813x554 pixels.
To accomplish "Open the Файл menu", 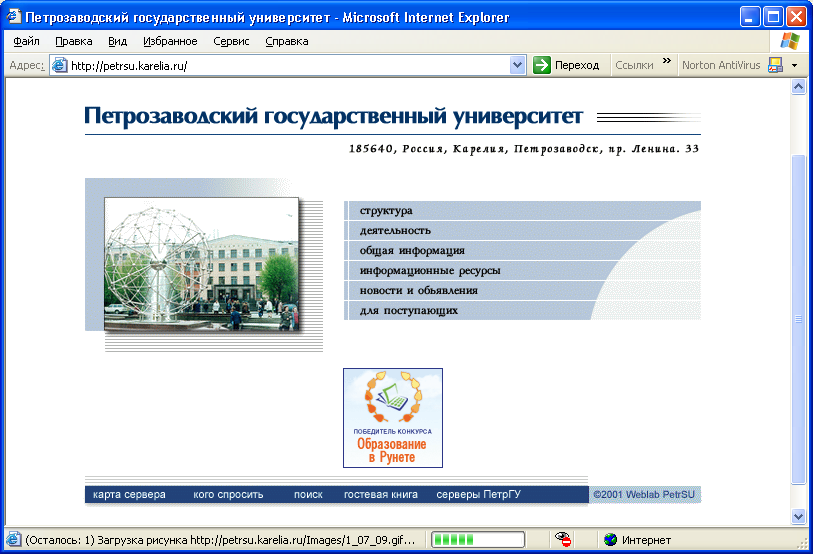I will [x=26, y=41].
